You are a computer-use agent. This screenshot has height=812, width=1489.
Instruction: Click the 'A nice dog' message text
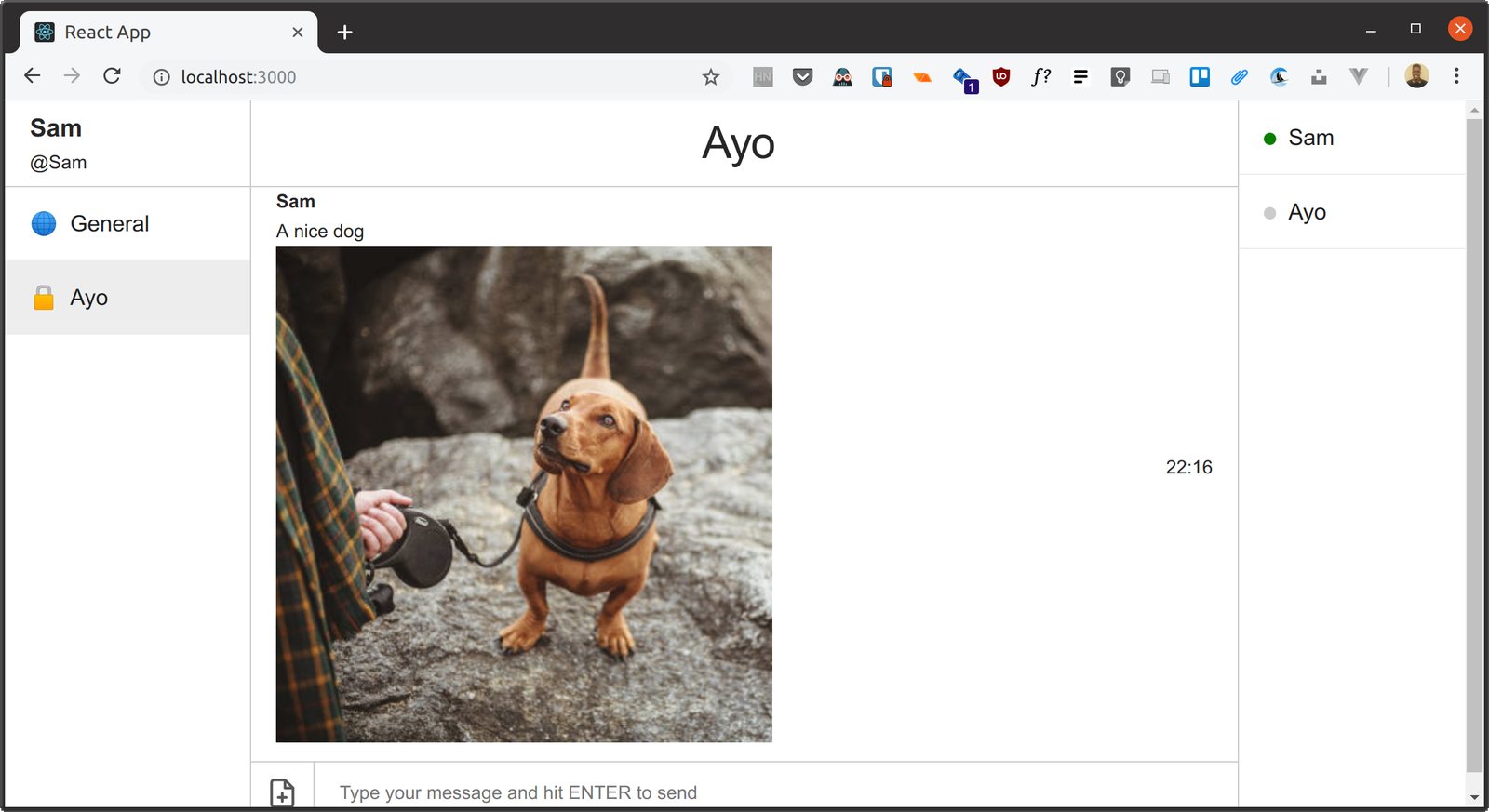(320, 232)
